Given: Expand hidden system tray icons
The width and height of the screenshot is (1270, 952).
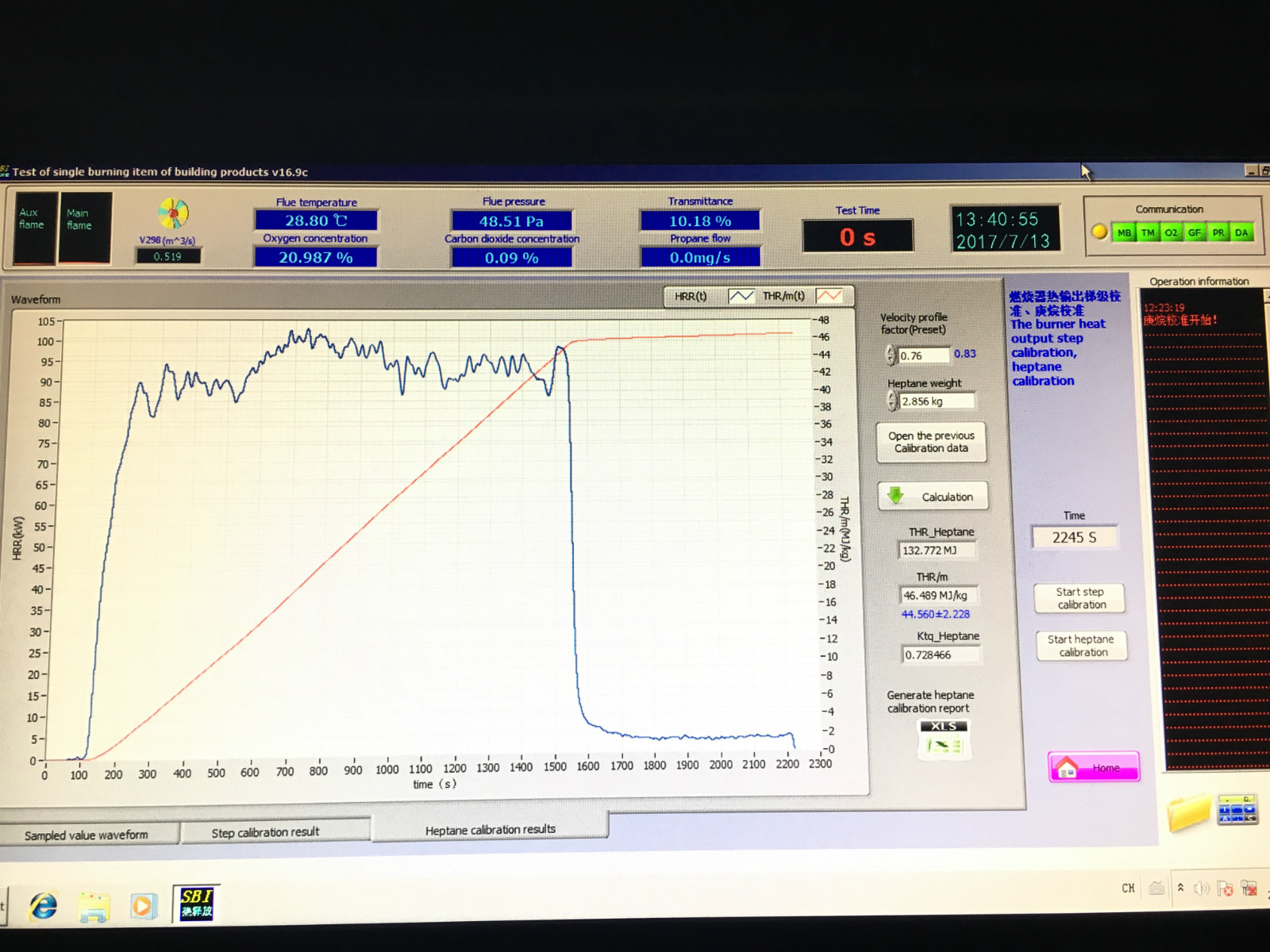Looking at the screenshot, I should point(1180,888).
